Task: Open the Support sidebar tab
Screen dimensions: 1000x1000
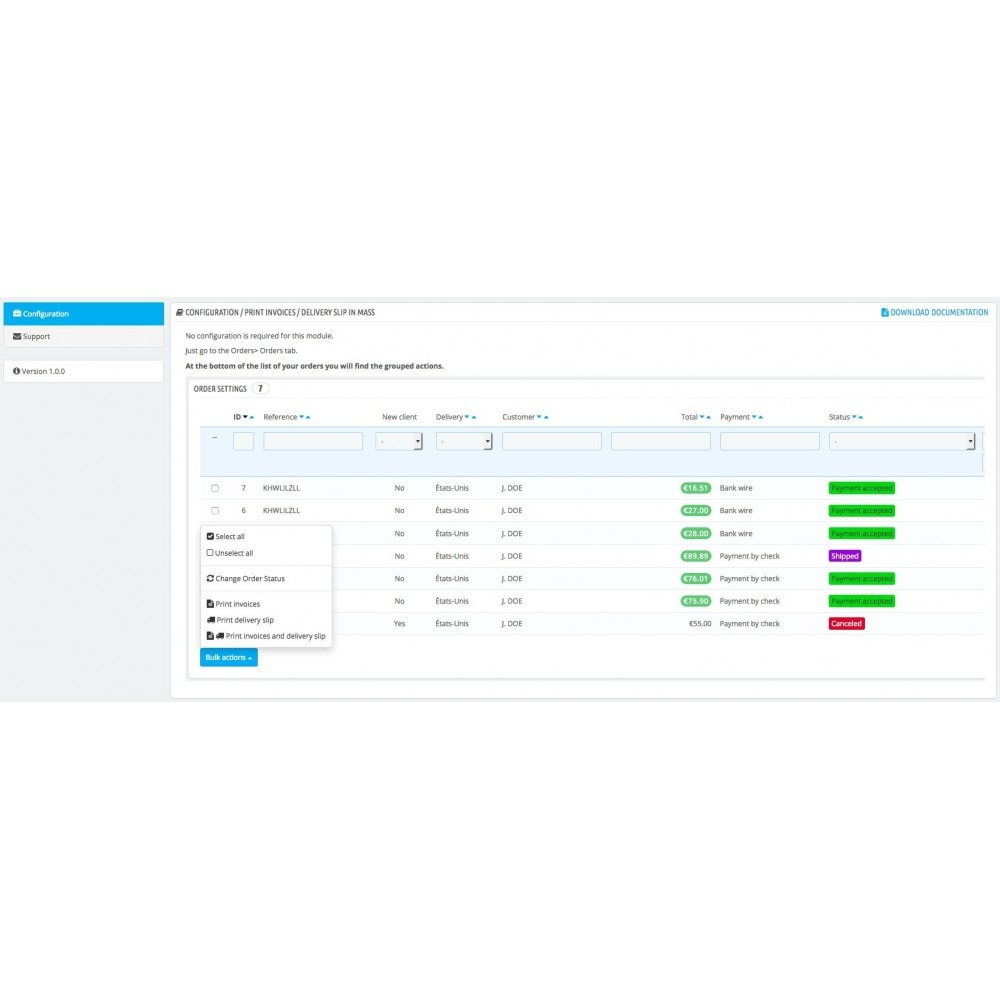Action: pyautogui.click(x=84, y=336)
